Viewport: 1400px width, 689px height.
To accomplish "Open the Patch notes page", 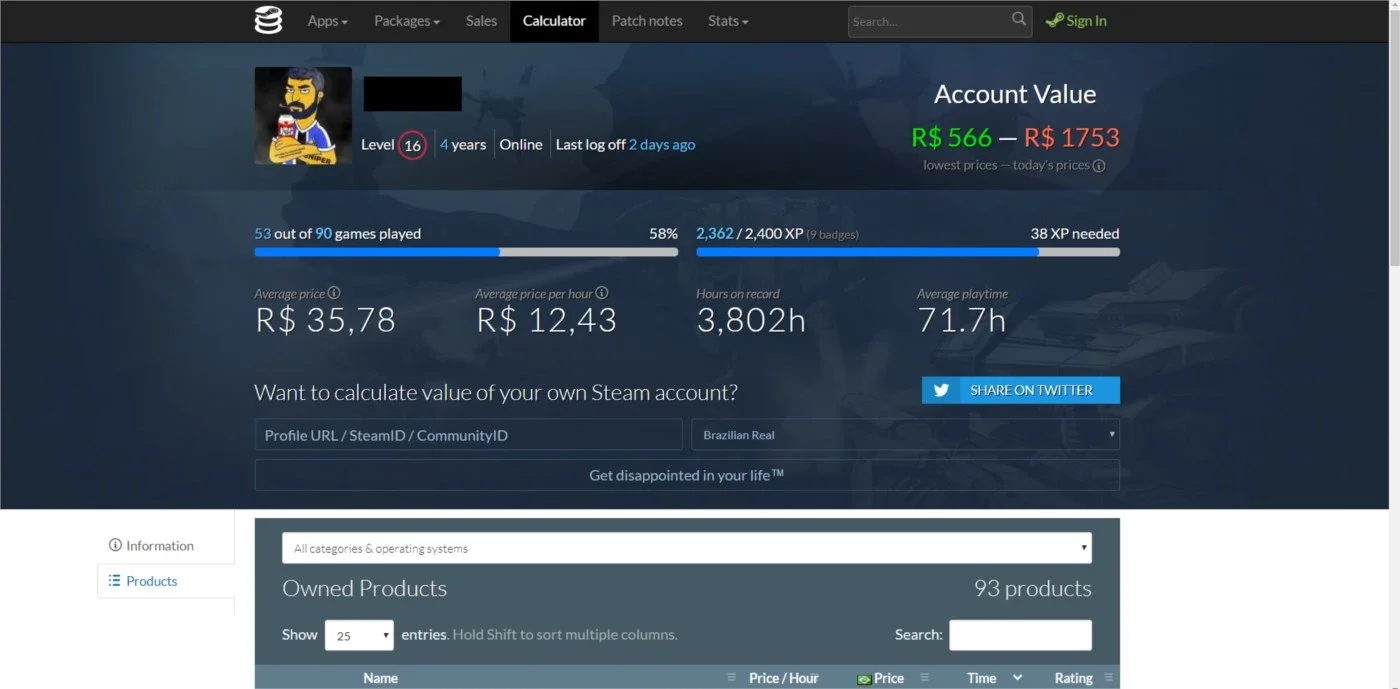I will tap(647, 21).
